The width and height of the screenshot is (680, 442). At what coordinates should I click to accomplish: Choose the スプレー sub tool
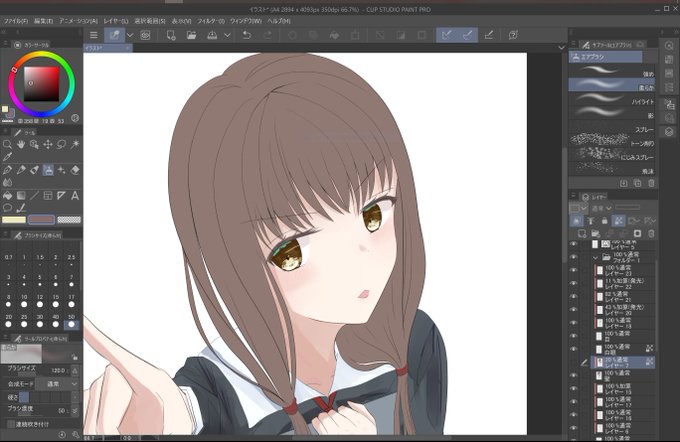[x=611, y=127]
